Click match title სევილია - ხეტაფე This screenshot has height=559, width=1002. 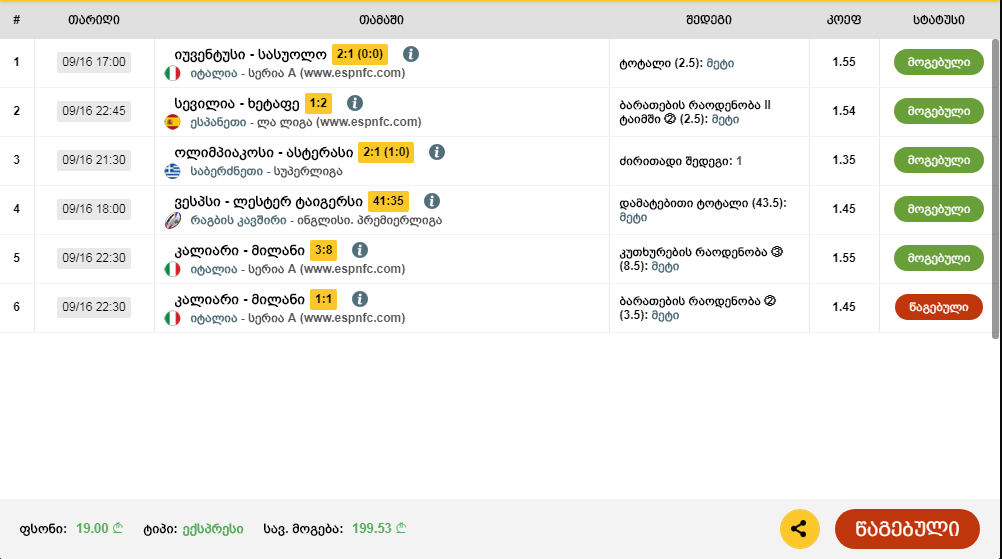236,103
